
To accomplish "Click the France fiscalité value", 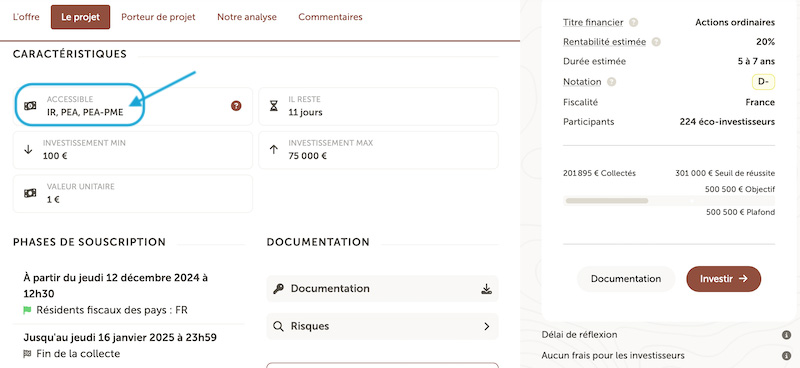I will point(760,102).
